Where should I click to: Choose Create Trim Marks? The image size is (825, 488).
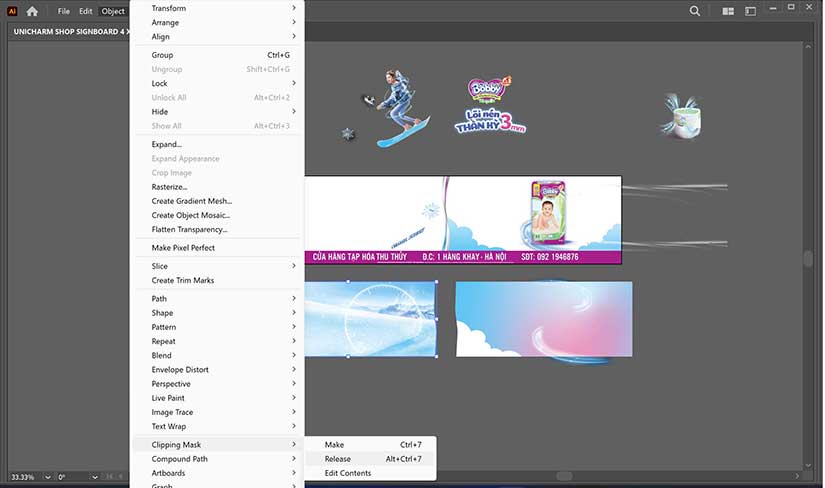[x=217, y=280]
